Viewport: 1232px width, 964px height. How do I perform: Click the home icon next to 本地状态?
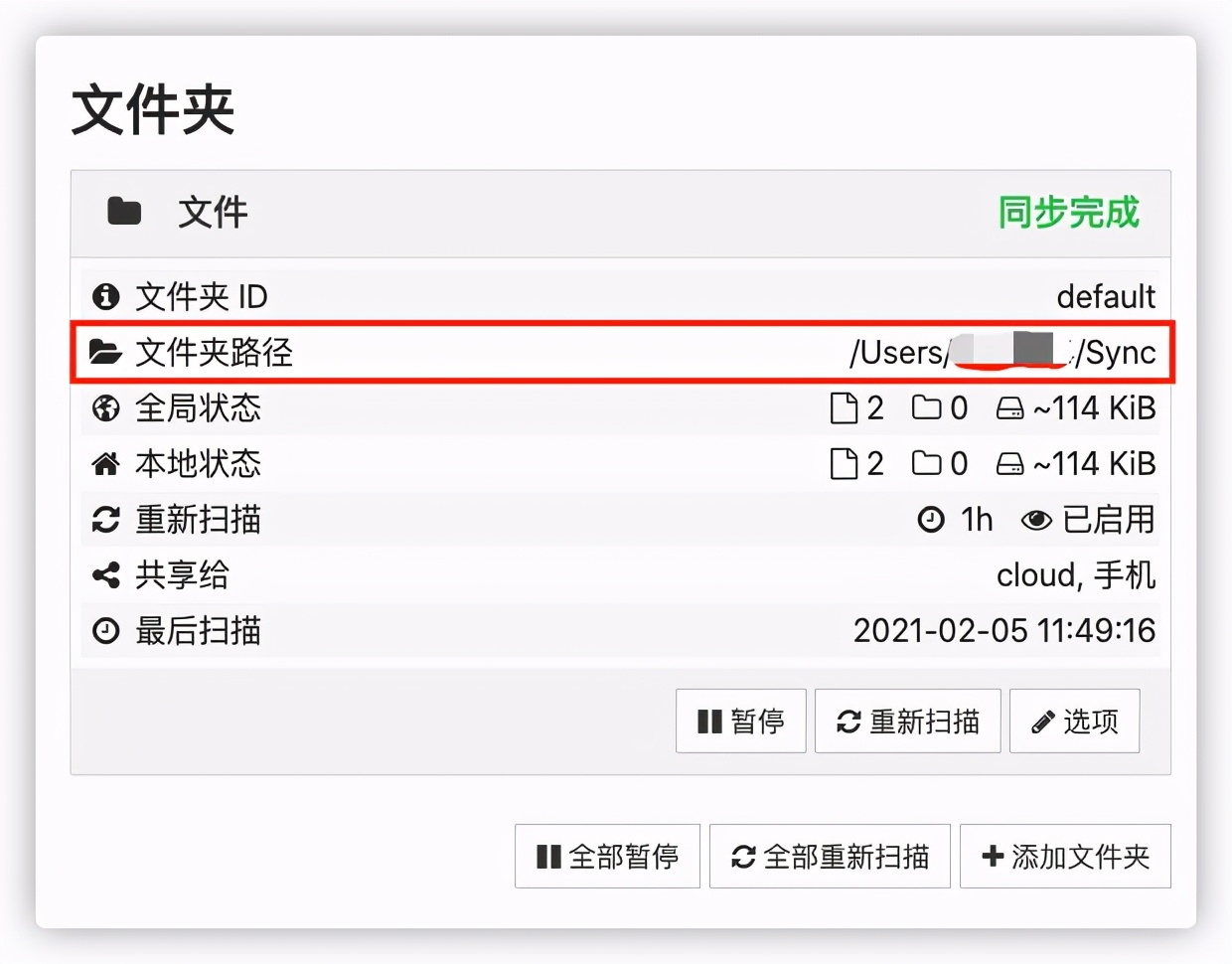pos(105,463)
